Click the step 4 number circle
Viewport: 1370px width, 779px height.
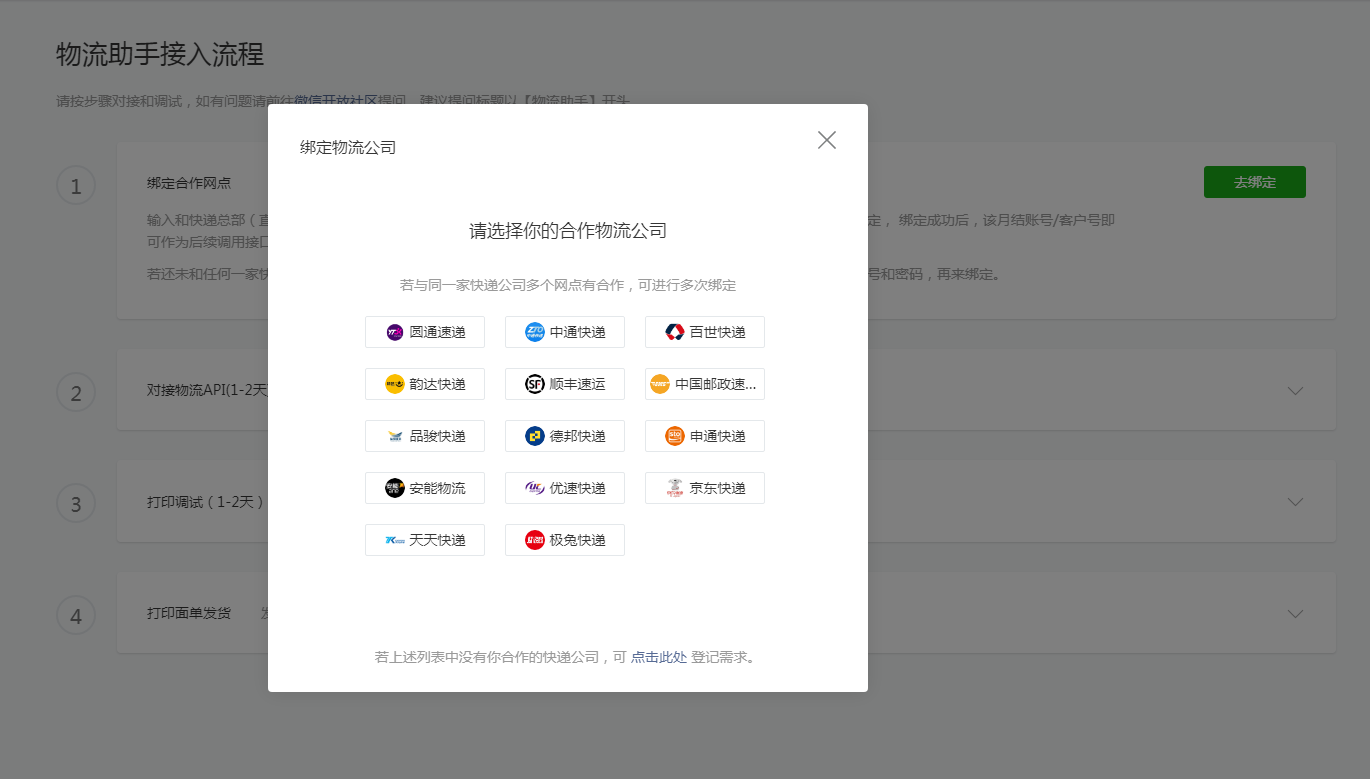click(x=76, y=616)
